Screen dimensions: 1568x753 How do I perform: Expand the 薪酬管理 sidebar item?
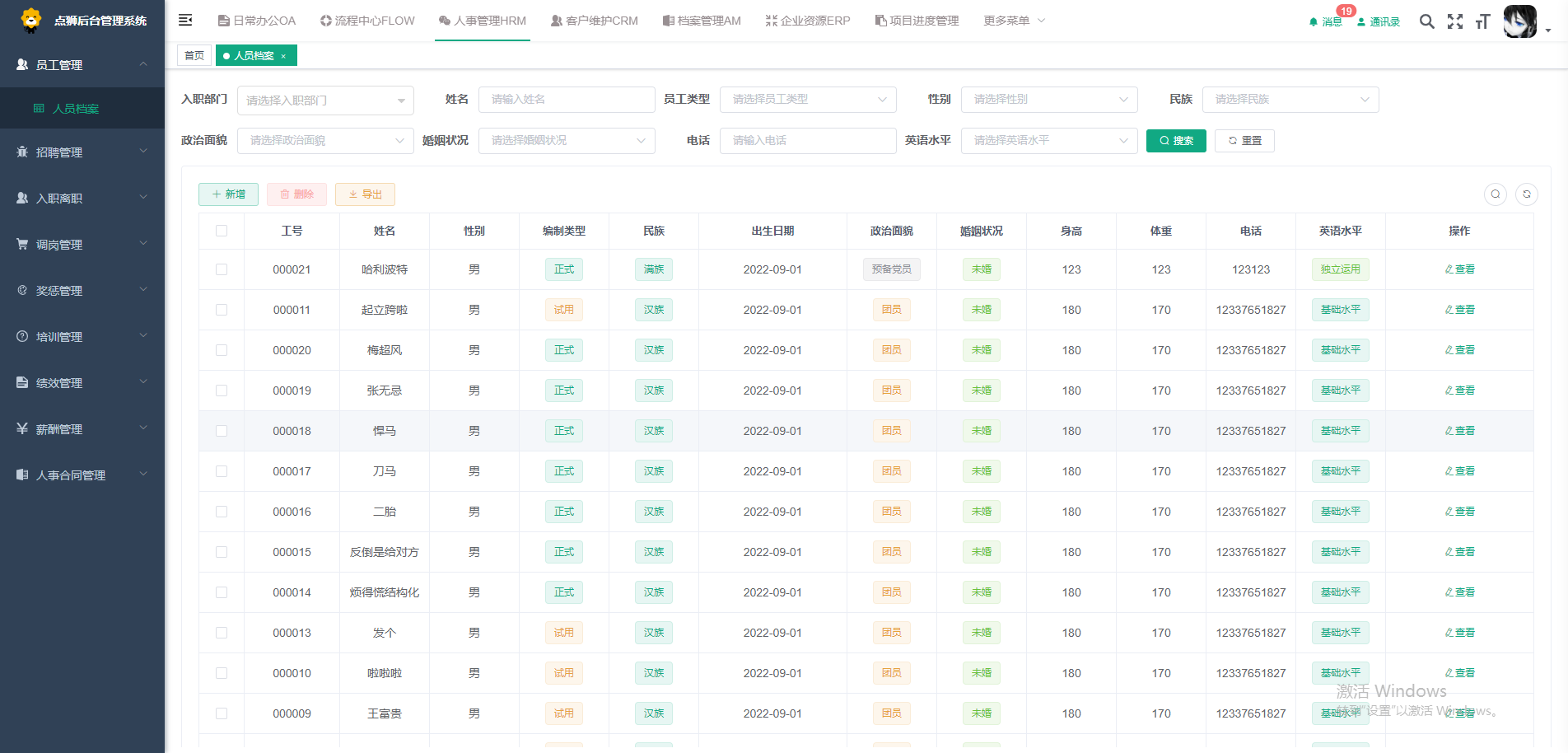[82, 428]
